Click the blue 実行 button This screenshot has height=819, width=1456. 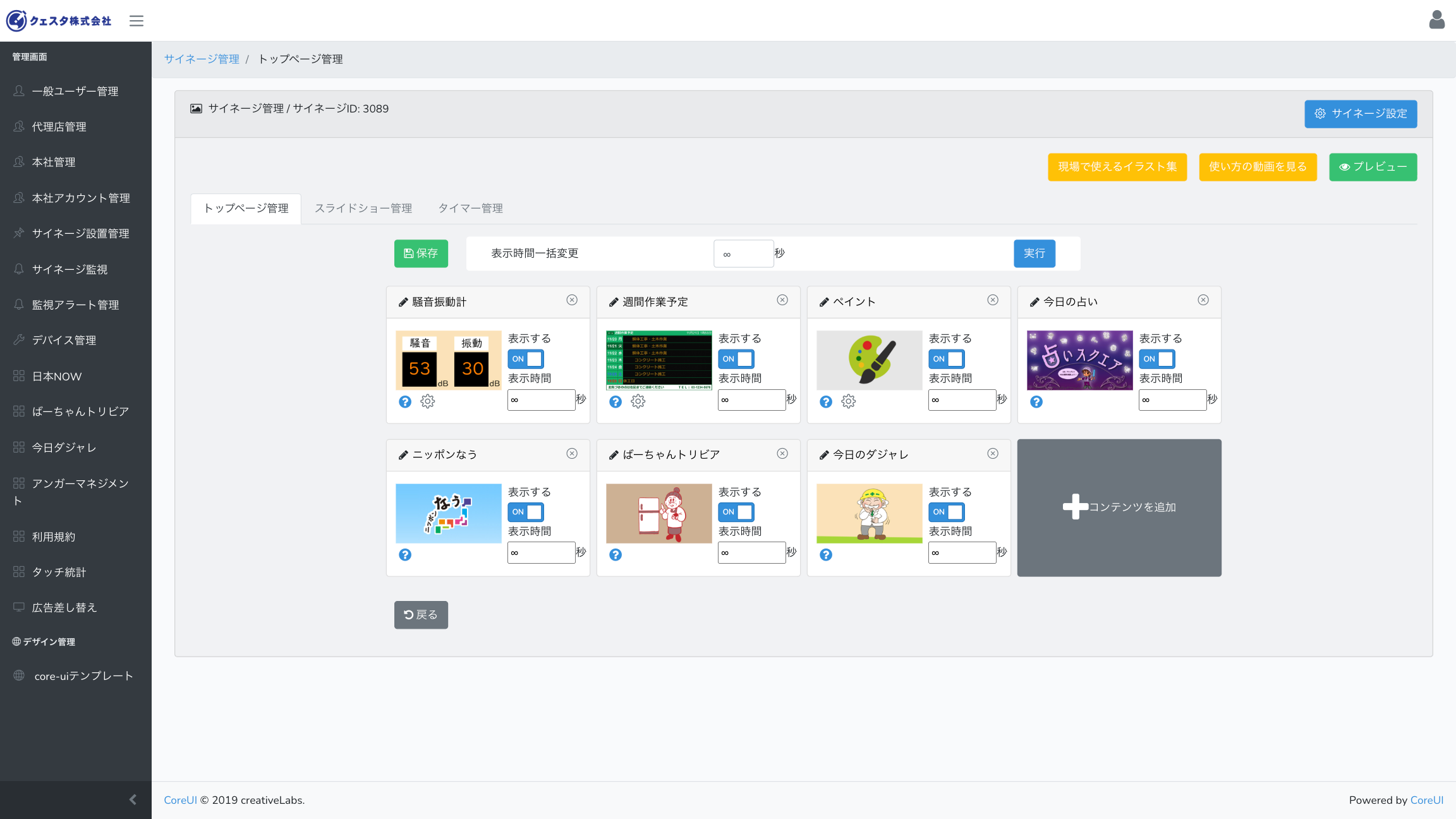(1034, 253)
